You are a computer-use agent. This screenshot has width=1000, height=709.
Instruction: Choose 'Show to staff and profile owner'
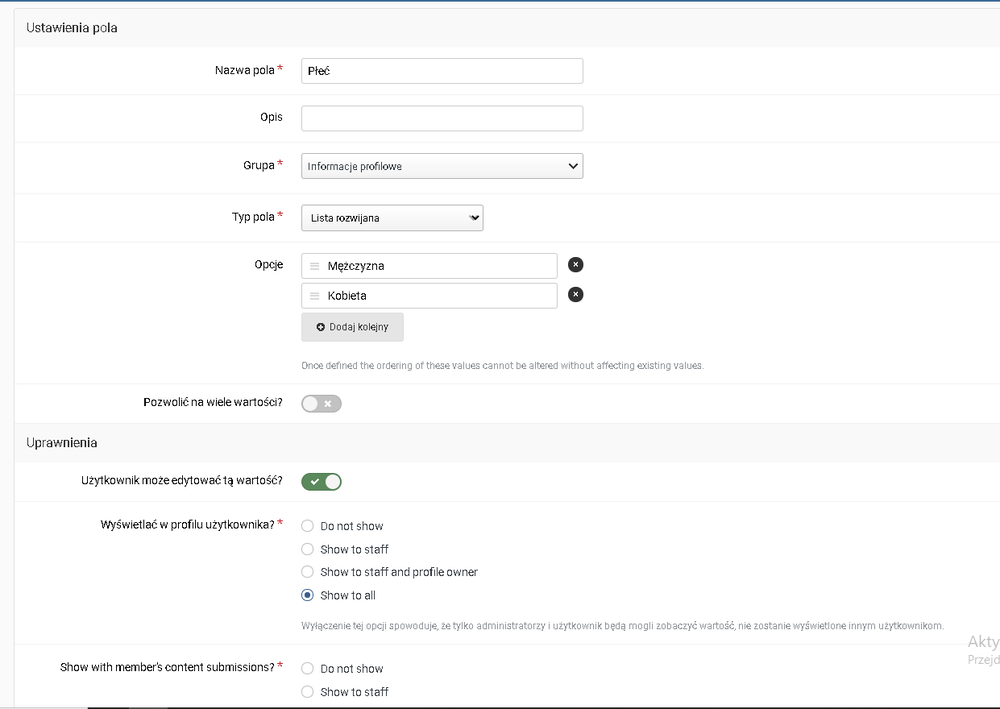(x=308, y=572)
